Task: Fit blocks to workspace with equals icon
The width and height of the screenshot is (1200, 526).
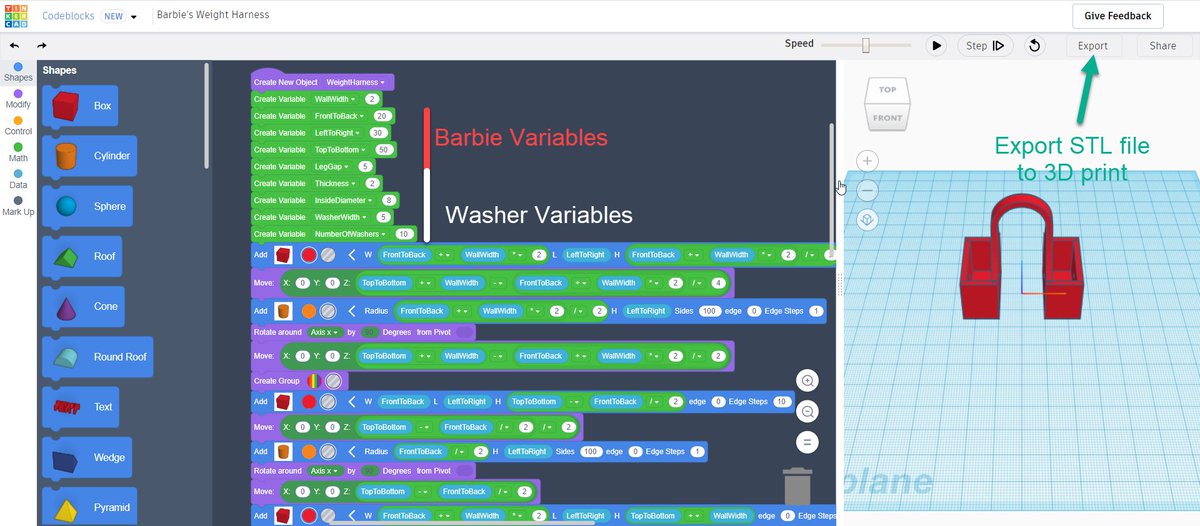Action: pyautogui.click(x=809, y=442)
